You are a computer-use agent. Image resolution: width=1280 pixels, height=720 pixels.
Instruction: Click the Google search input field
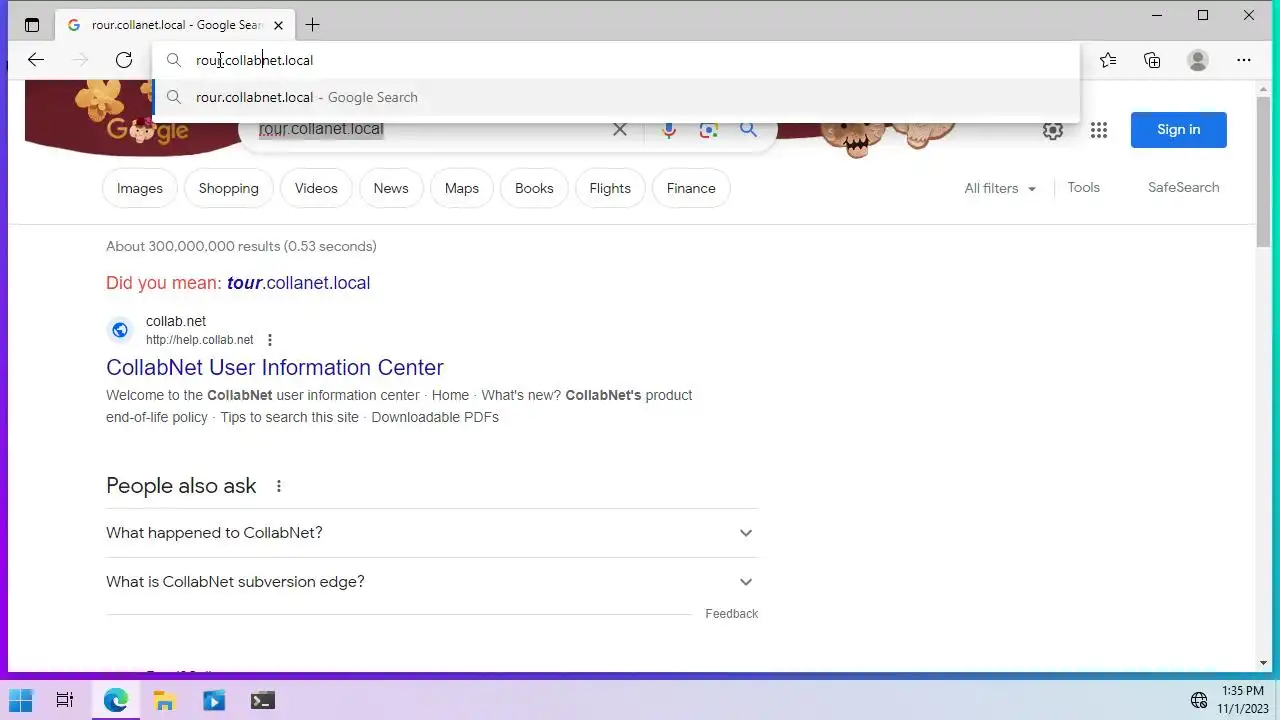point(430,129)
